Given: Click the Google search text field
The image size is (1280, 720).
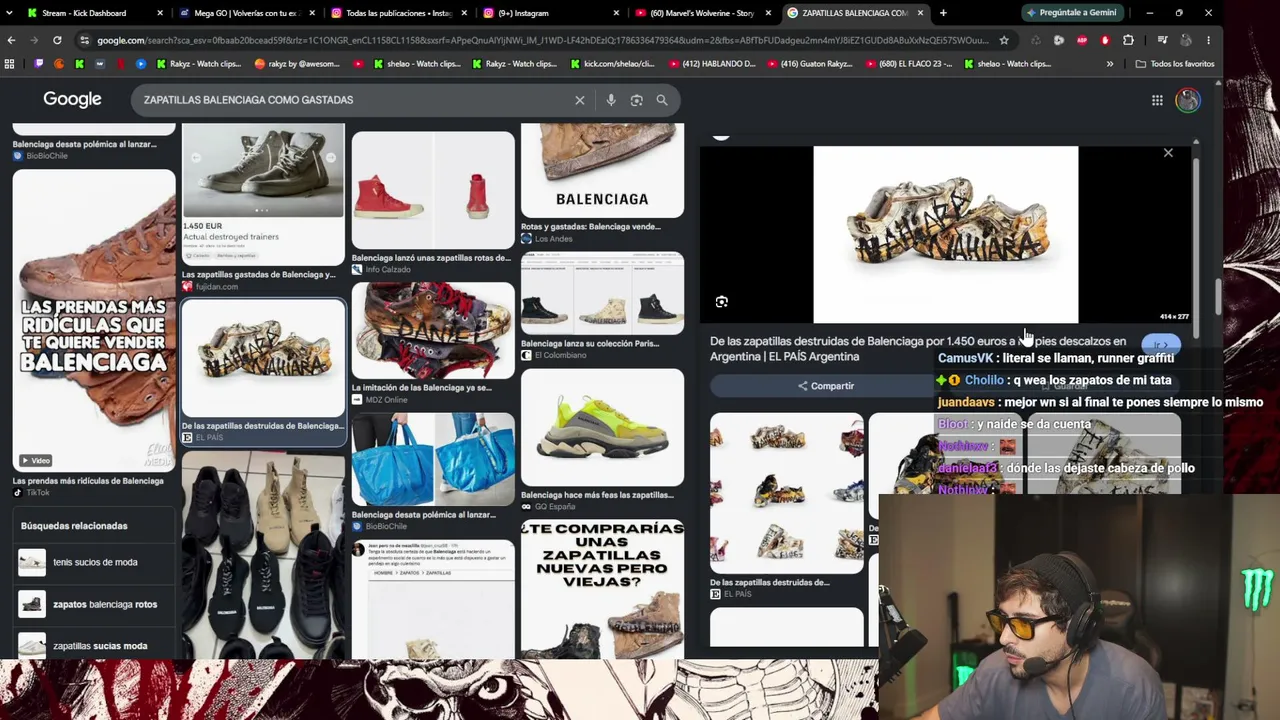Looking at the screenshot, I should (x=355, y=100).
